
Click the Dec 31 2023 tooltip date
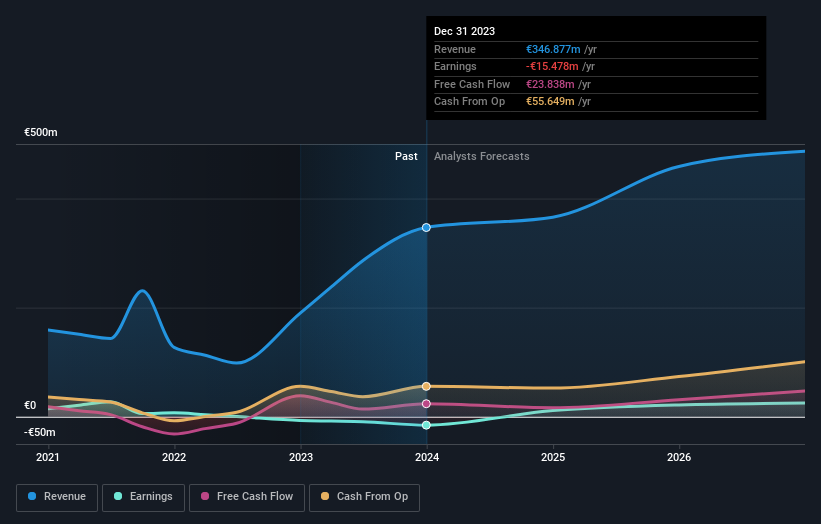(x=464, y=31)
